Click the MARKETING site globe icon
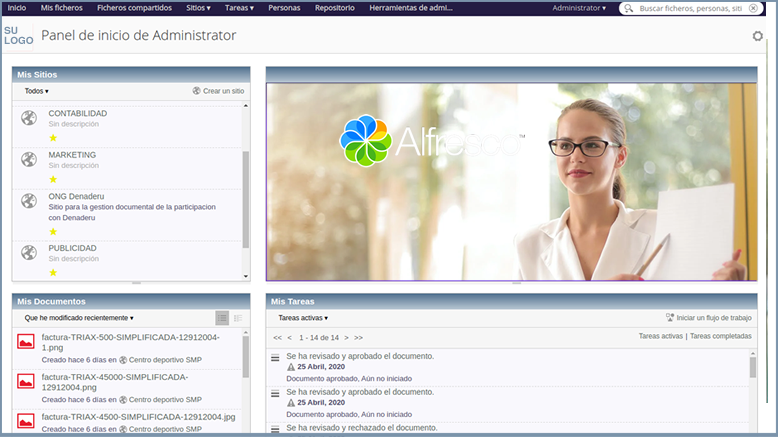This screenshot has width=778, height=437. [29, 159]
